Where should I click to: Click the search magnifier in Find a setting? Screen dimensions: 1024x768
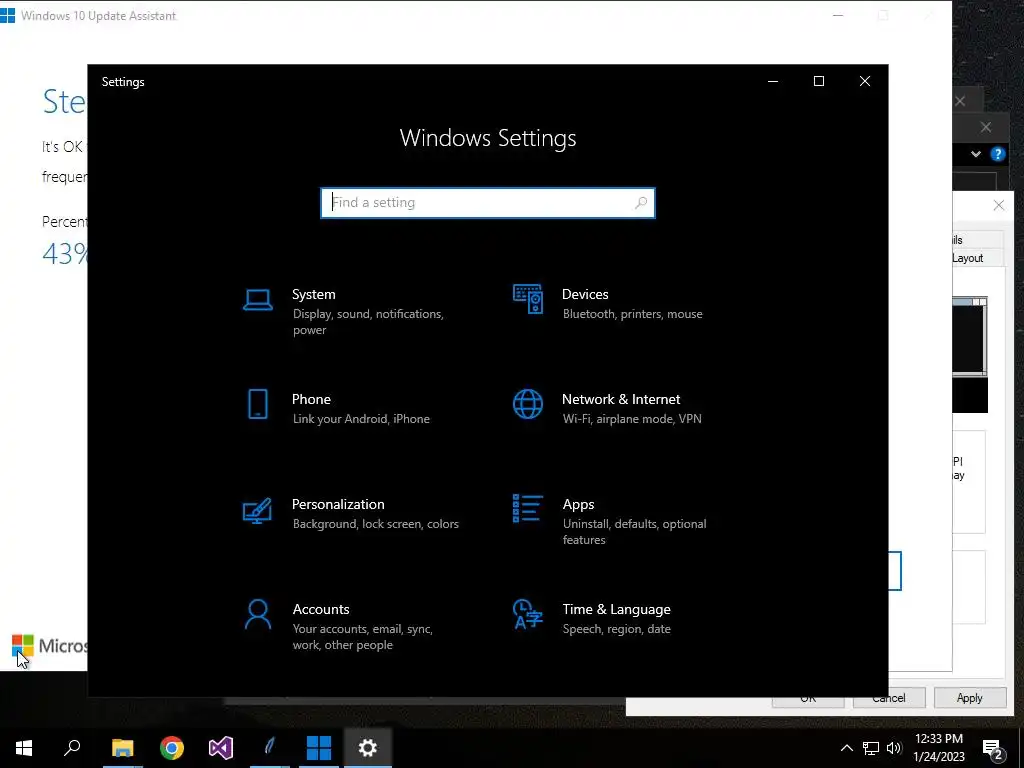coord(641,202)
